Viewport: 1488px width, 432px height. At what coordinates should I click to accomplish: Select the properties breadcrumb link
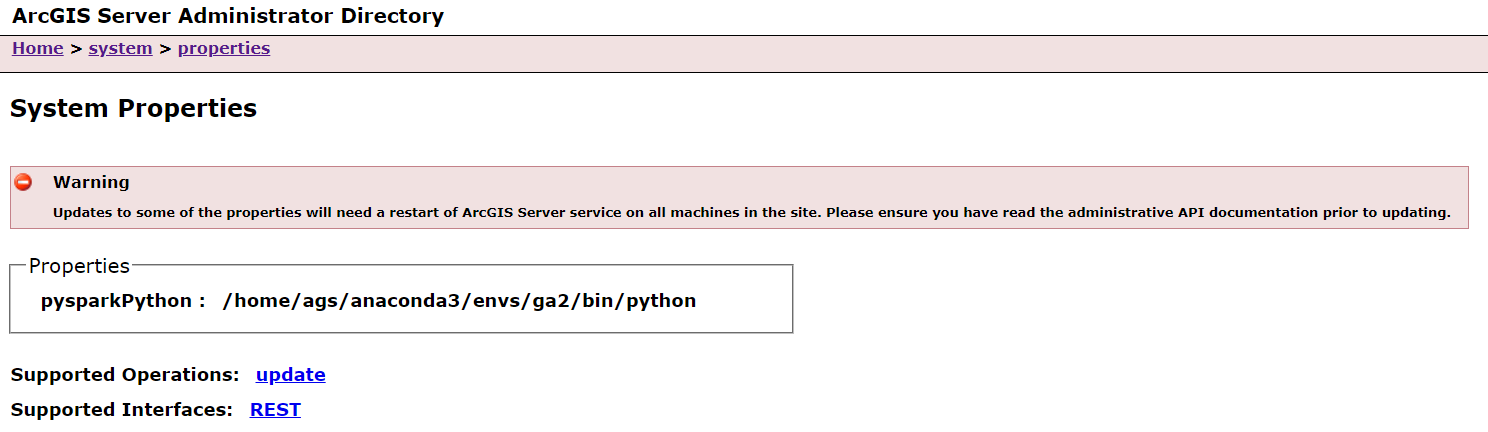224,49
